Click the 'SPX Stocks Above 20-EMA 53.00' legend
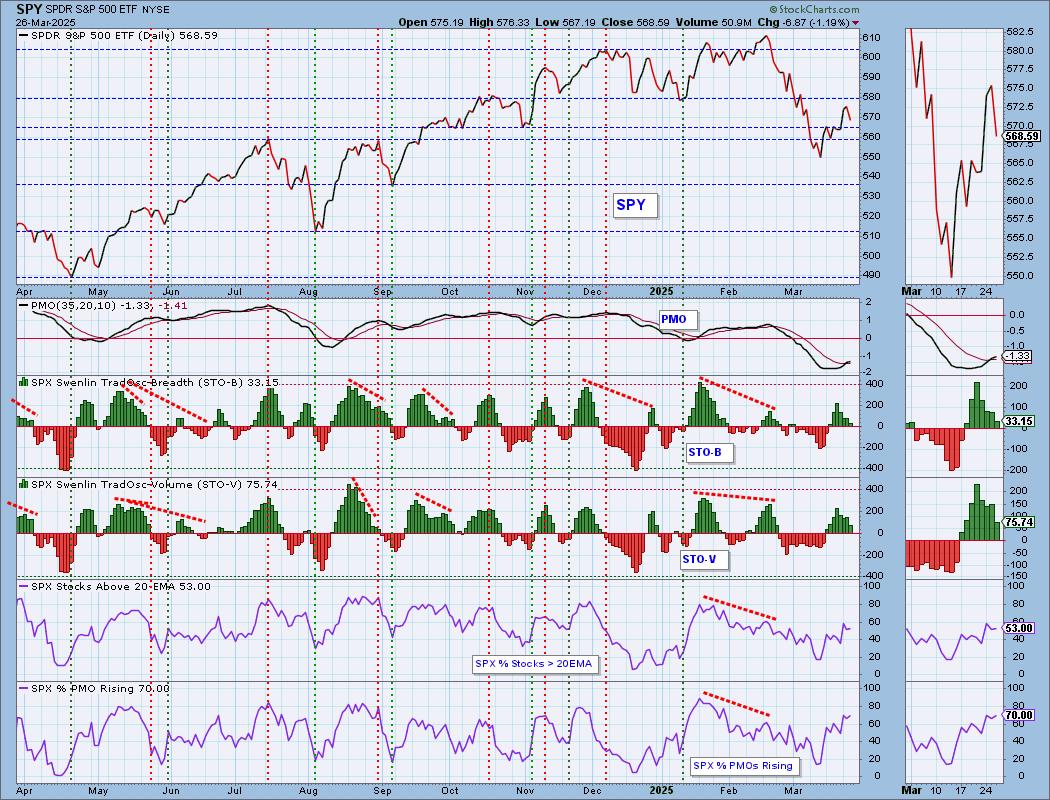The width and height of the screenshot is (1050, 800). click(121, 586)
